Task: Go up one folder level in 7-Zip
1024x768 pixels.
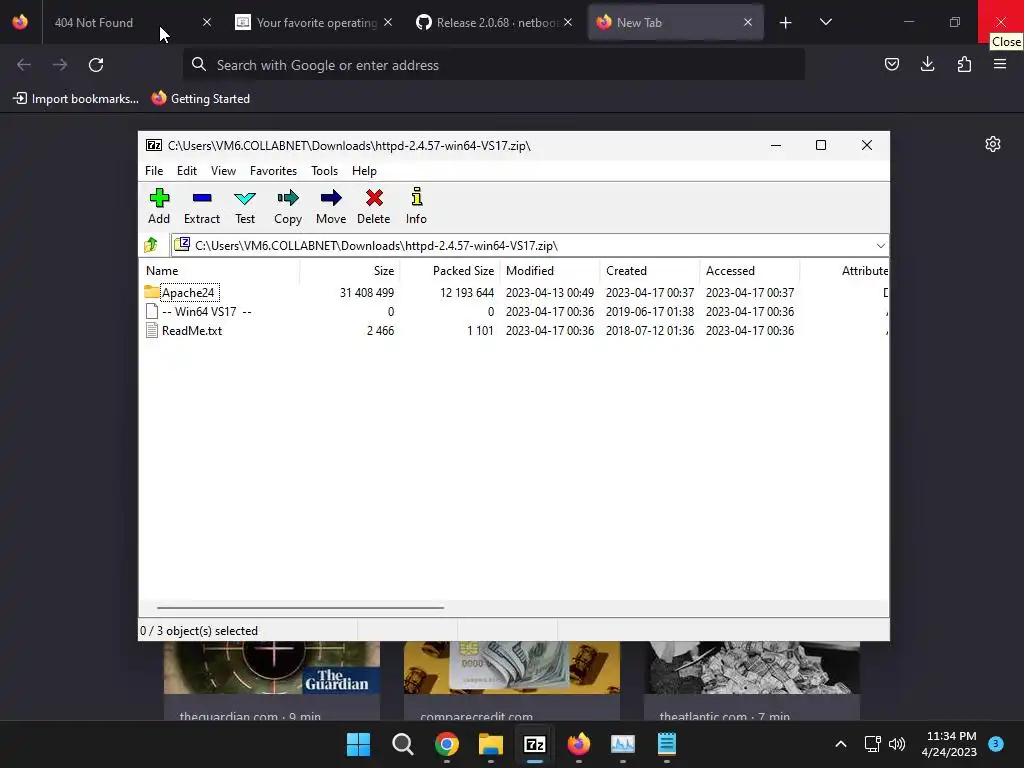Action: [151, 245]
